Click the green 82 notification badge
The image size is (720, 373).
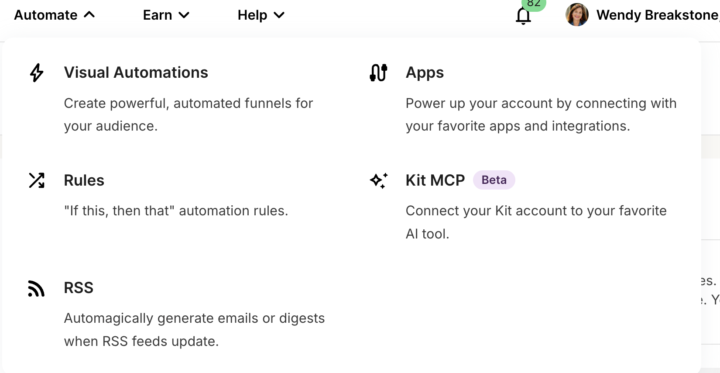534,4
